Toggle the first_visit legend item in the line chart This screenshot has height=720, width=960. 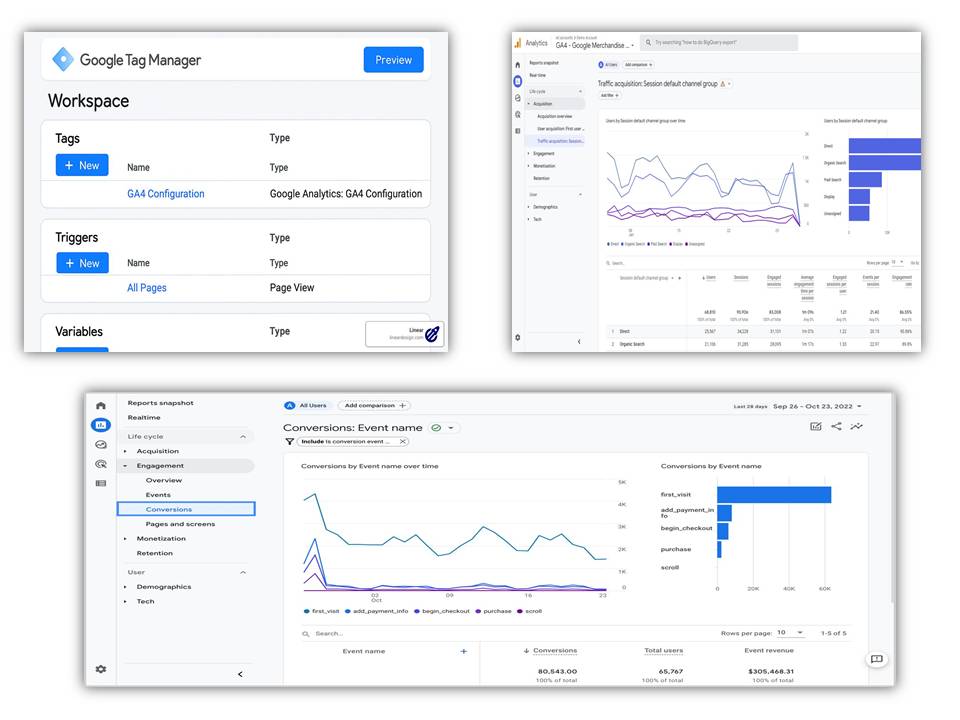(321, 611)
